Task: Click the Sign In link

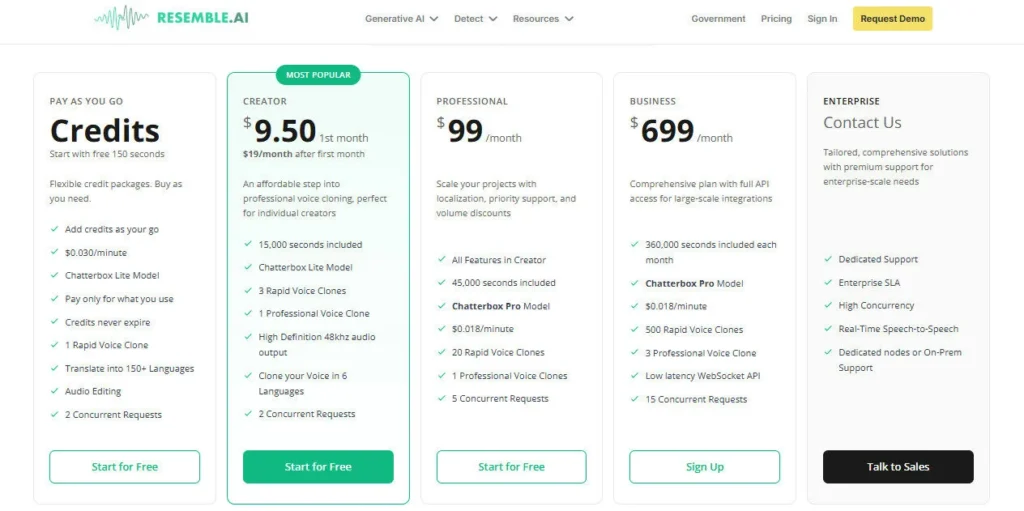Action: point(822,19)
